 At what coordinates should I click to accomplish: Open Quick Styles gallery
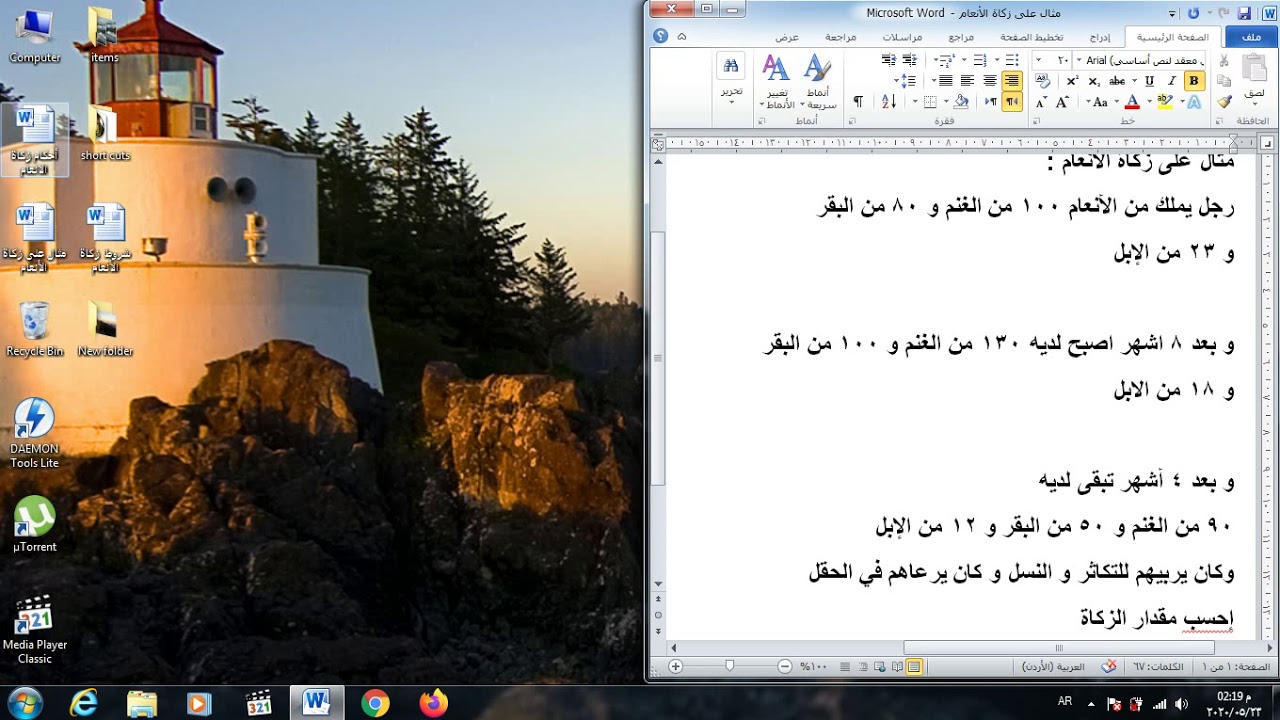(x=817, y=81)
